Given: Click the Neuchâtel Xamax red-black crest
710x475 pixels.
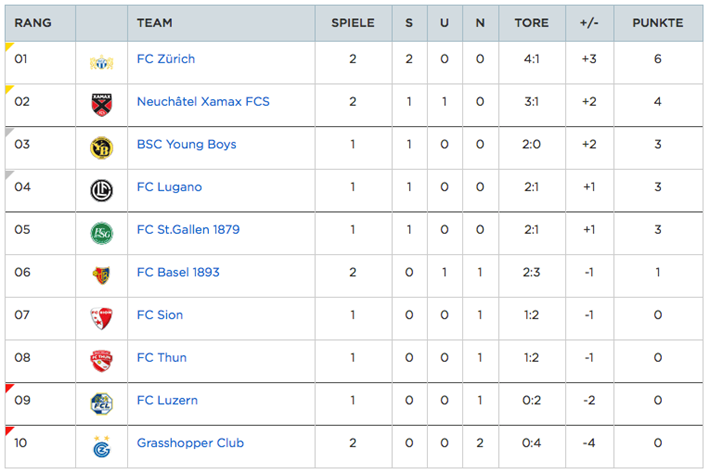Looking at the screenshot, I should click(x=101, y=105).
